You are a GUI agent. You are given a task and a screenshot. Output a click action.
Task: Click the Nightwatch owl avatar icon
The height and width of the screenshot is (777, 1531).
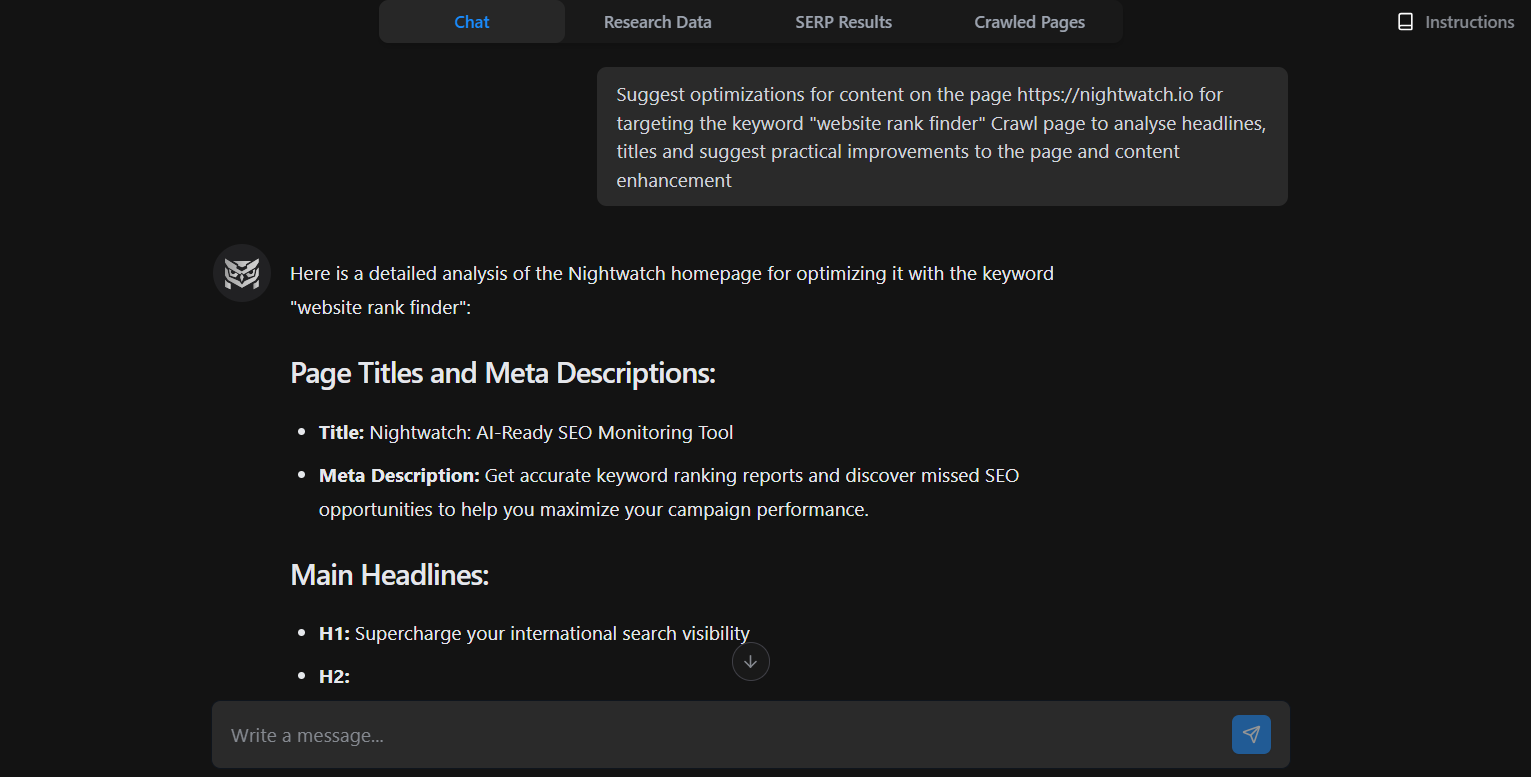[242, 273]
